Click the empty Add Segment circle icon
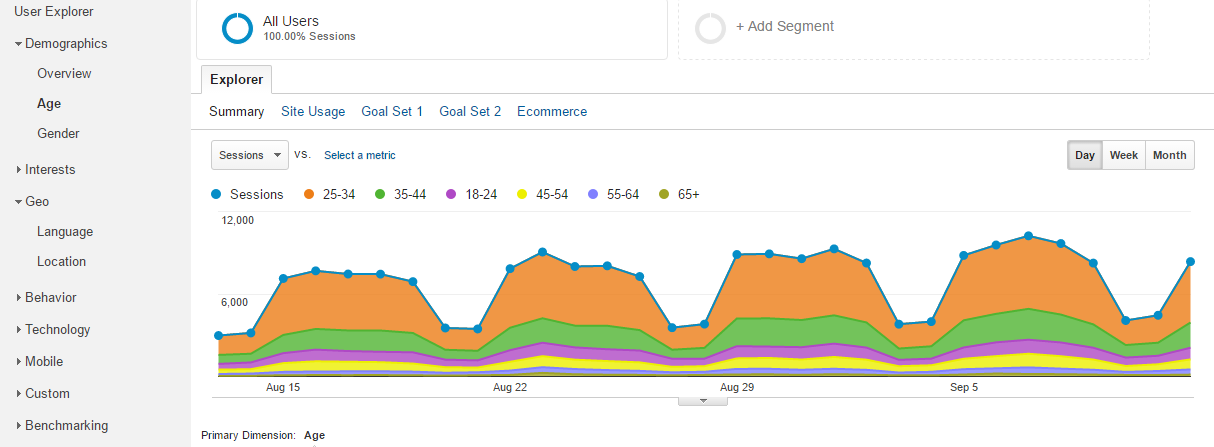Image resolution: width=1214 pixels, height=447 pixels. click(710, 28)
